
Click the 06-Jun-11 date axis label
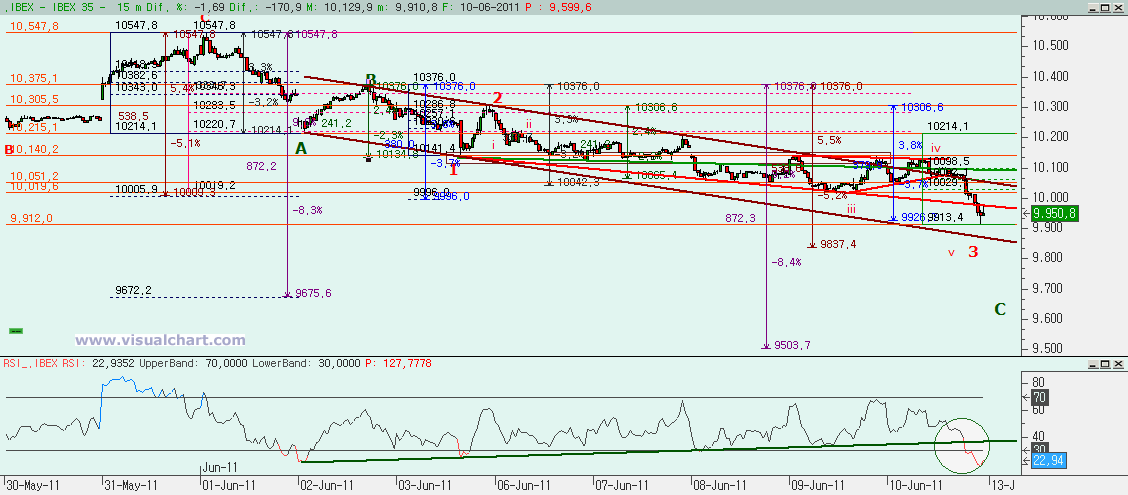tap(524, 484)
